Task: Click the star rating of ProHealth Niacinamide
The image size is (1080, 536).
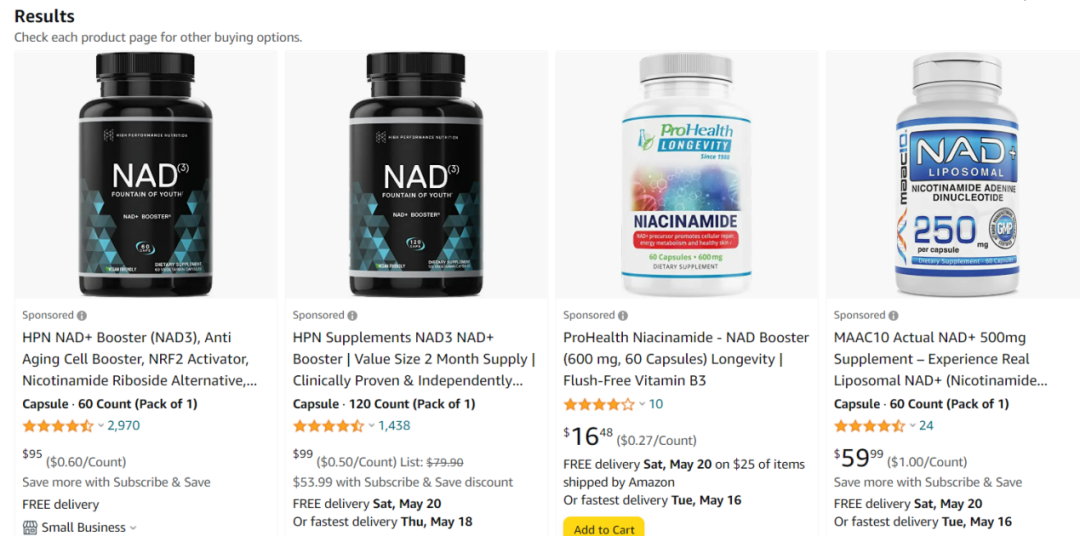Action: point(599,404)
